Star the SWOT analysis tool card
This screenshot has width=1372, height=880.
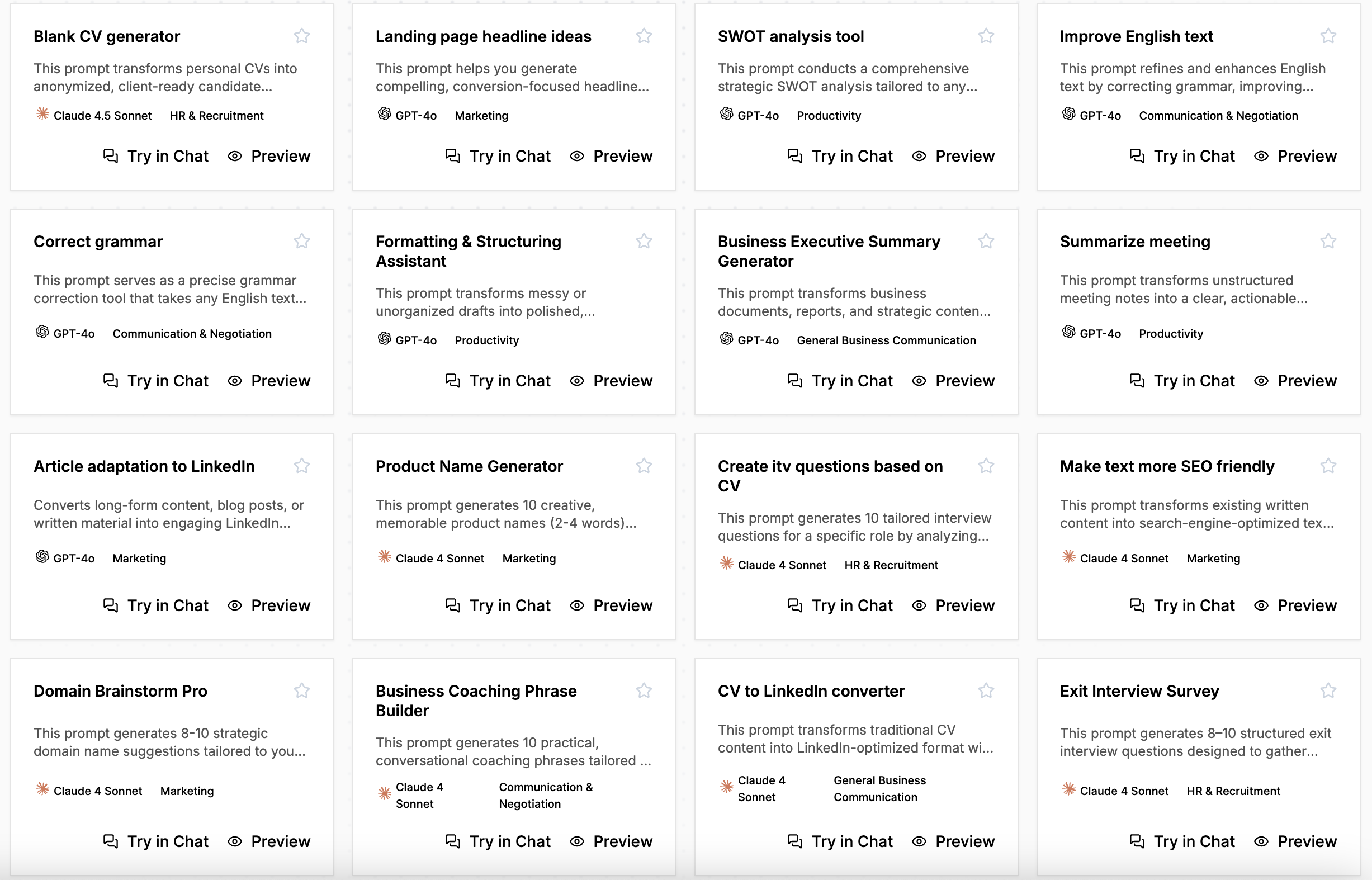coord(986,36)
